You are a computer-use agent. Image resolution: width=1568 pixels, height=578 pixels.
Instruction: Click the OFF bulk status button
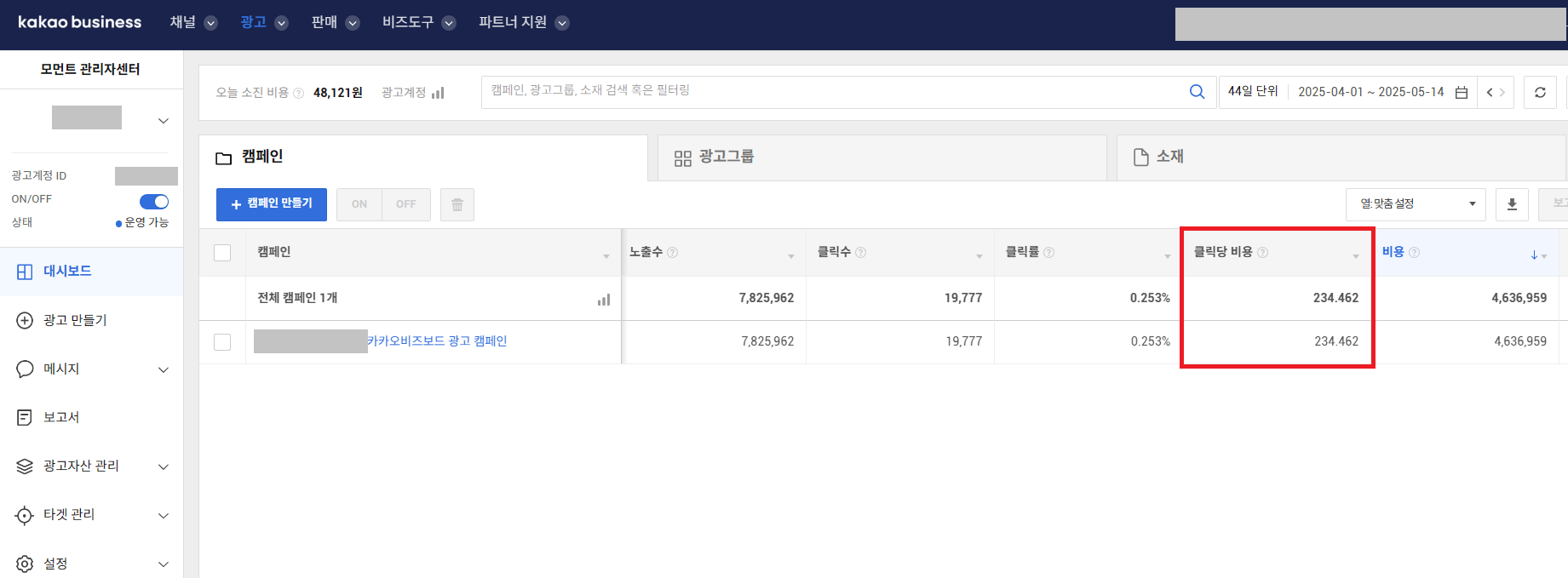406,204
